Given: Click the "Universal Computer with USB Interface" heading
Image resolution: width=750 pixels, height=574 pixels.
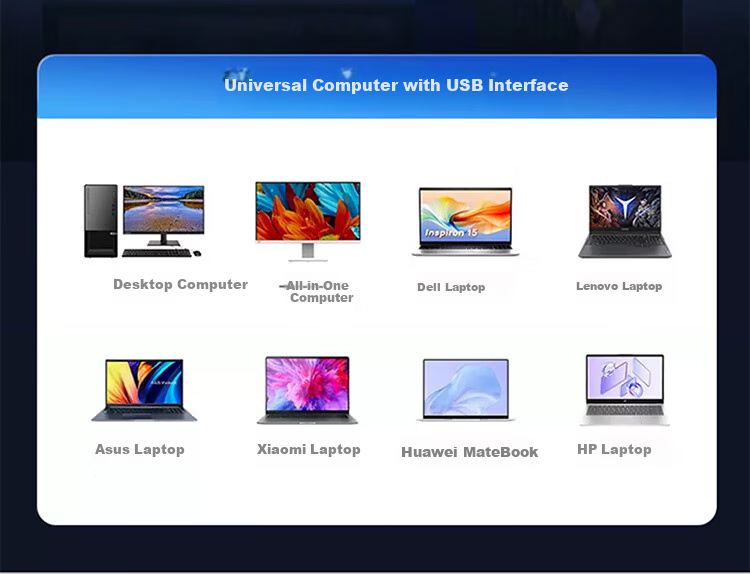Looking at the screenshot, I should pos(396,85).
